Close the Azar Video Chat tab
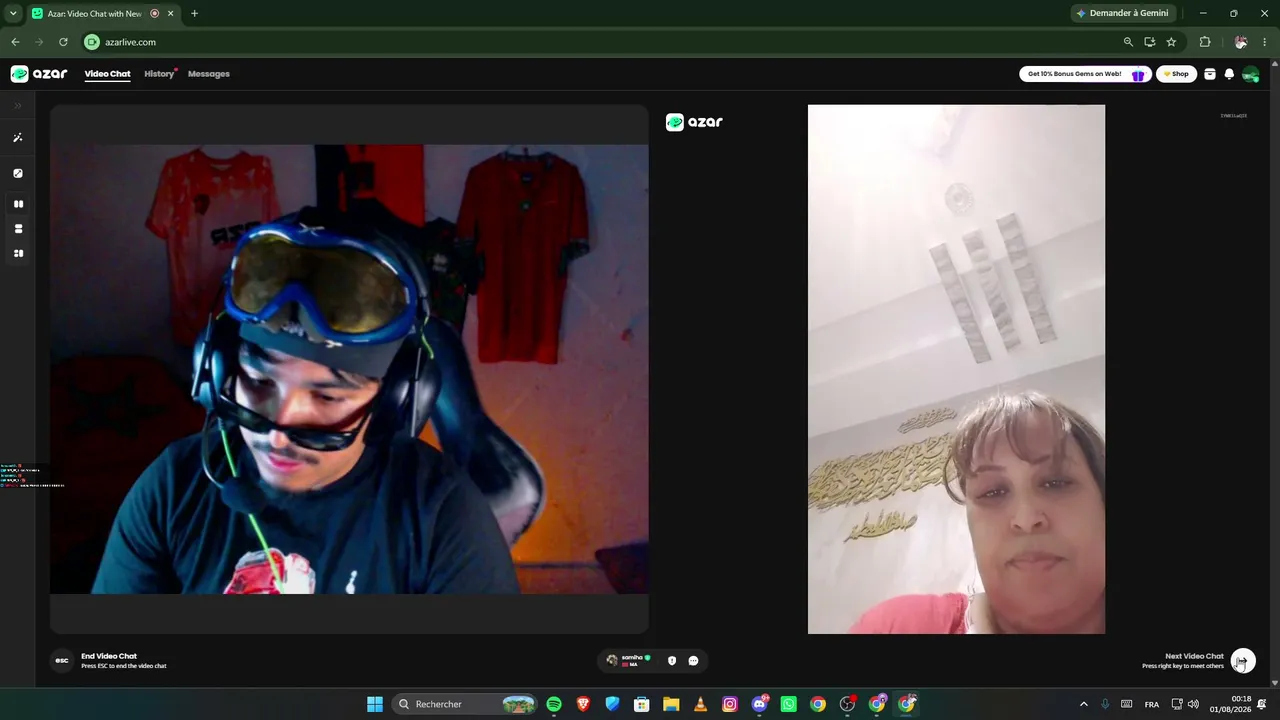Viewport: 1280px width, 720px height. pos(171,14)
